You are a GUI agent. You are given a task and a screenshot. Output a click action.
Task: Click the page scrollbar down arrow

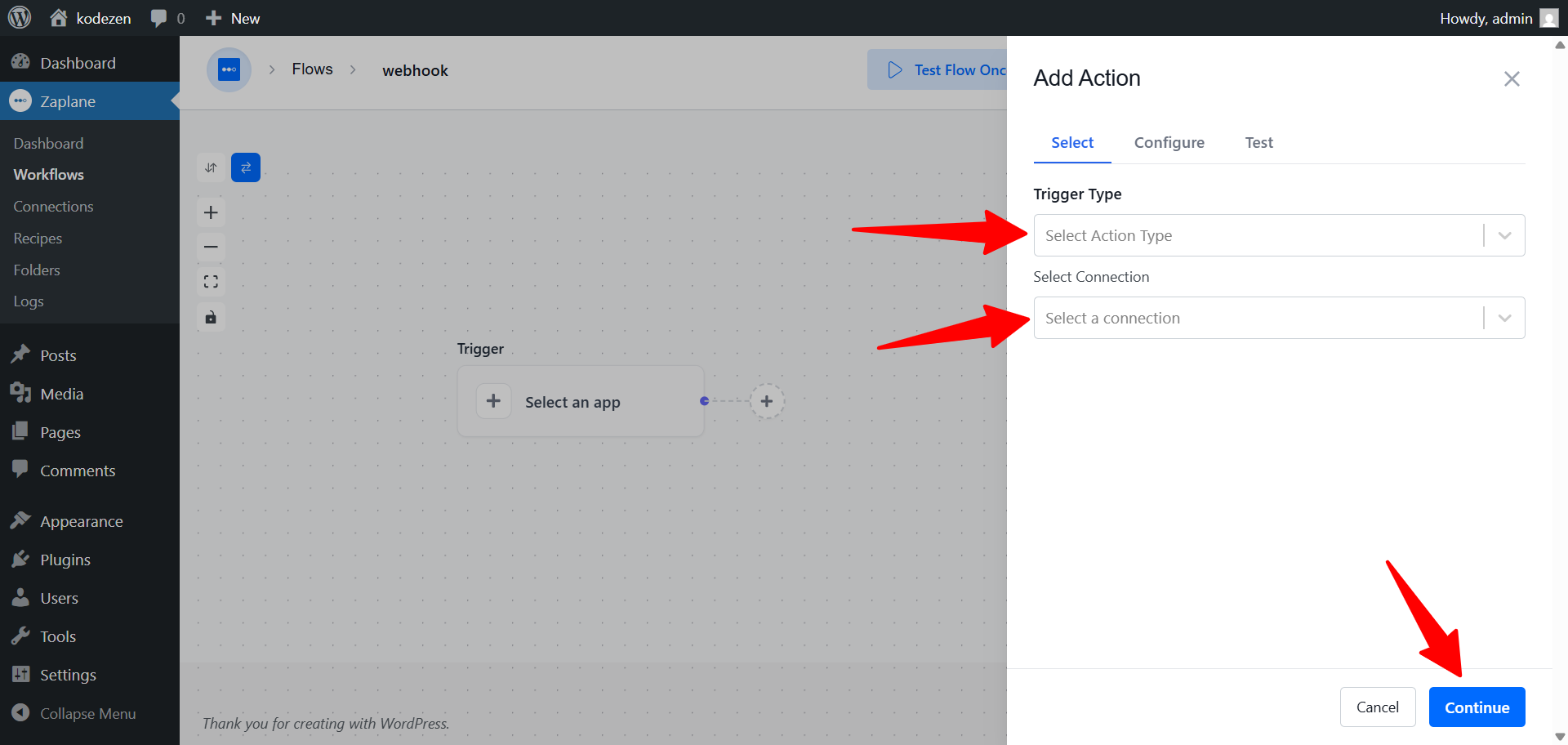click(x=1560, y=737)
